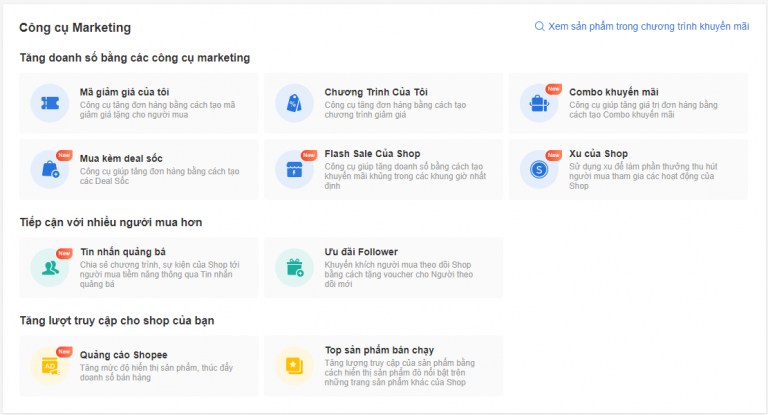The image size is (768, 415).
Task: Click New badge on Tin nhắn quảng bá
Action: (x=64, y=253)
